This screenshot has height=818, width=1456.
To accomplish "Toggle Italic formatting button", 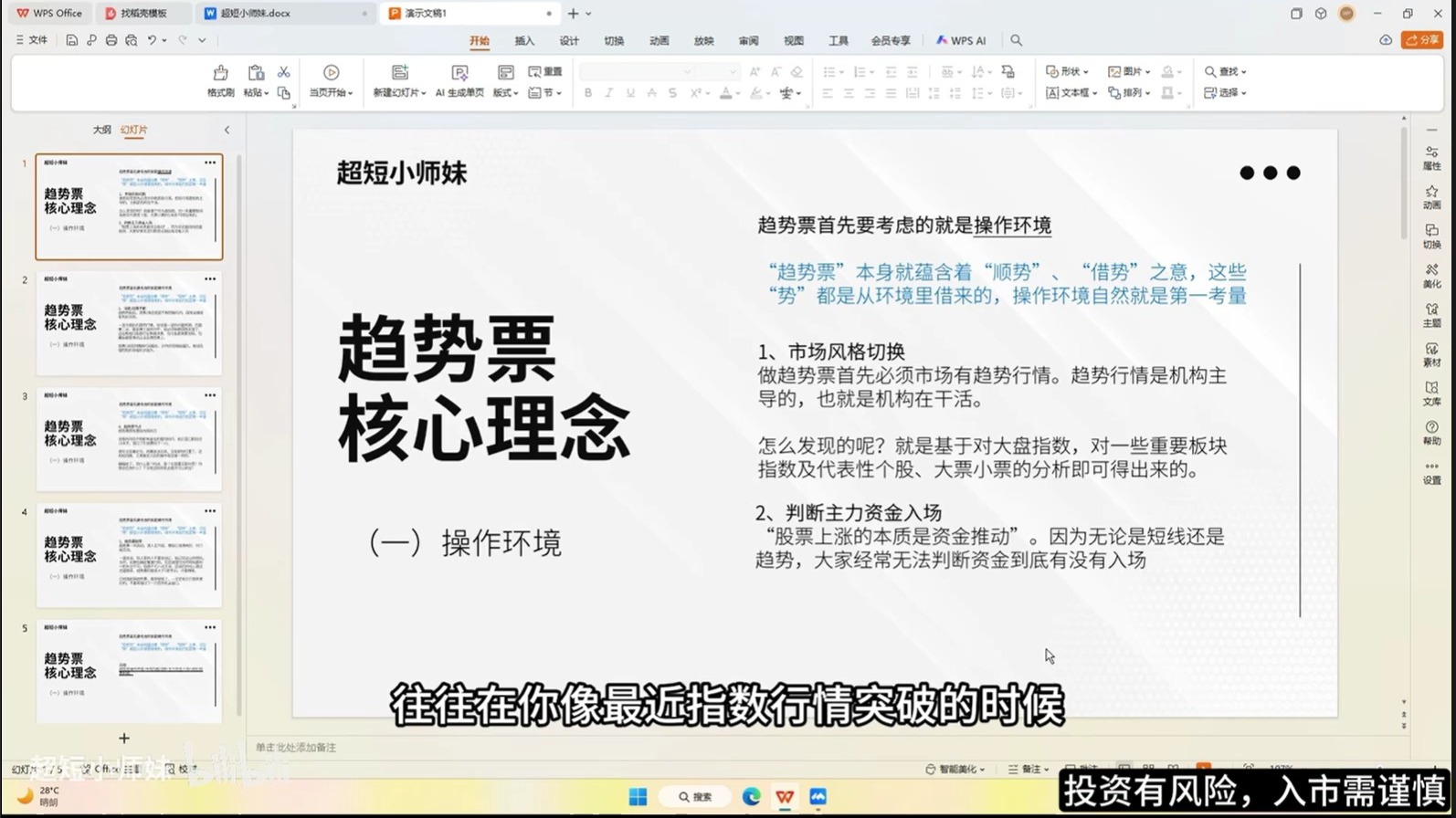I will click(609, 93).
